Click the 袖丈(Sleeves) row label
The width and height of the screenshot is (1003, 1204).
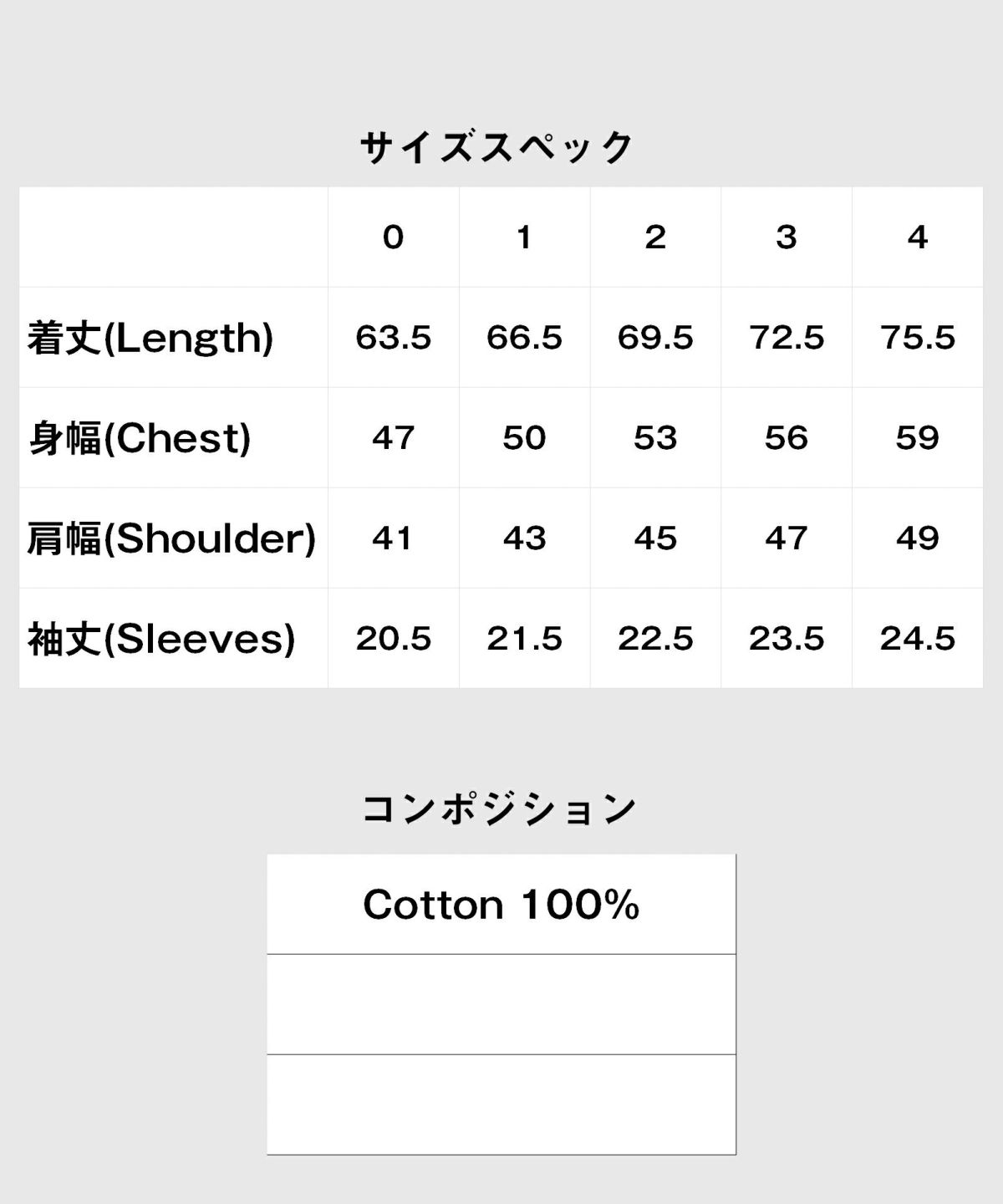(161, 639)
